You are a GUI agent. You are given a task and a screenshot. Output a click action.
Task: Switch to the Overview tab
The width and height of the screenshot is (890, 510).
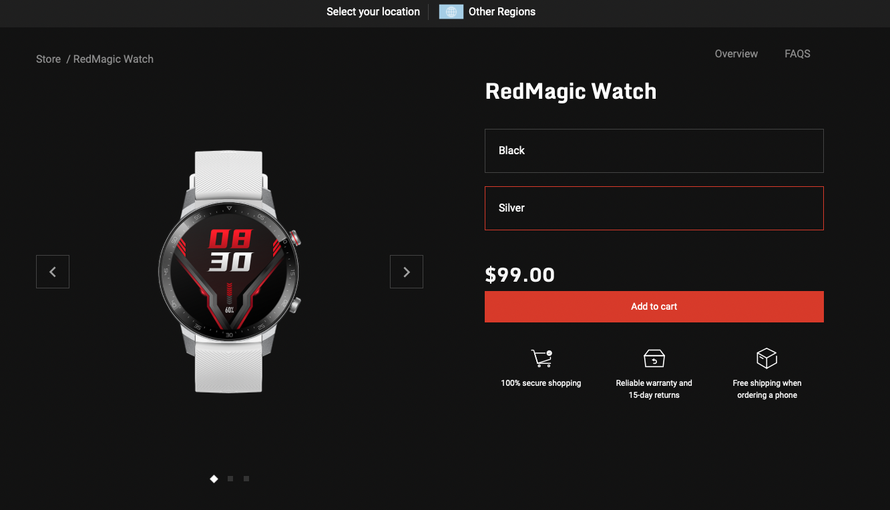736,54
